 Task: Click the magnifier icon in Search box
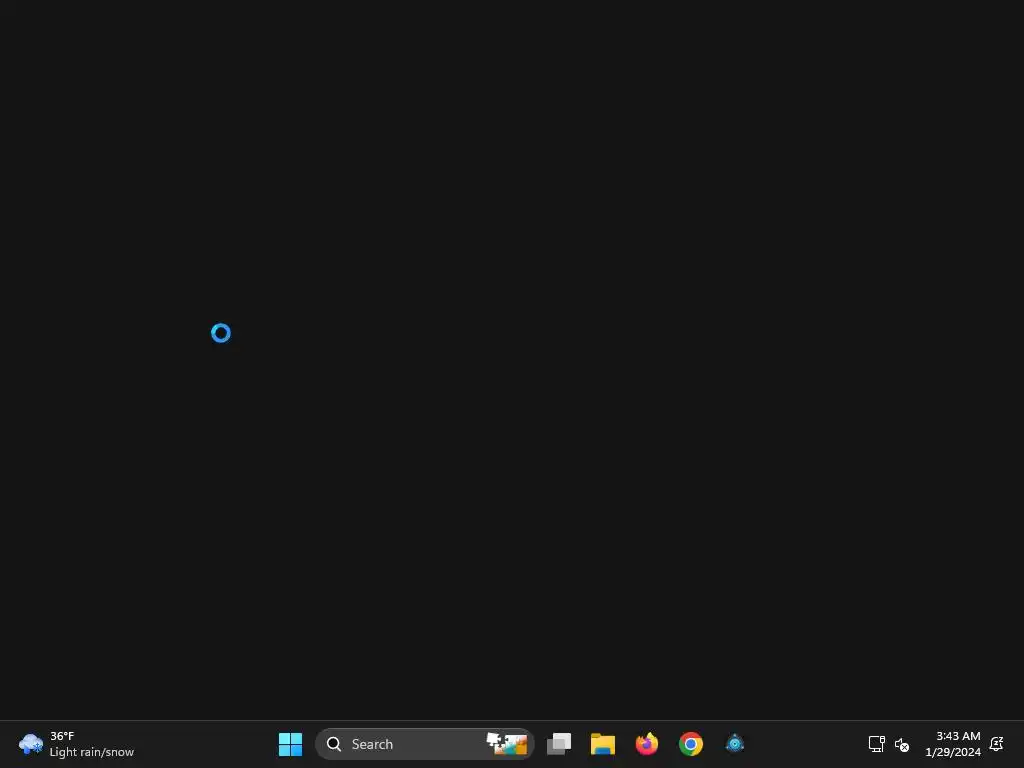pyautogui.click(x=334, y=744)
